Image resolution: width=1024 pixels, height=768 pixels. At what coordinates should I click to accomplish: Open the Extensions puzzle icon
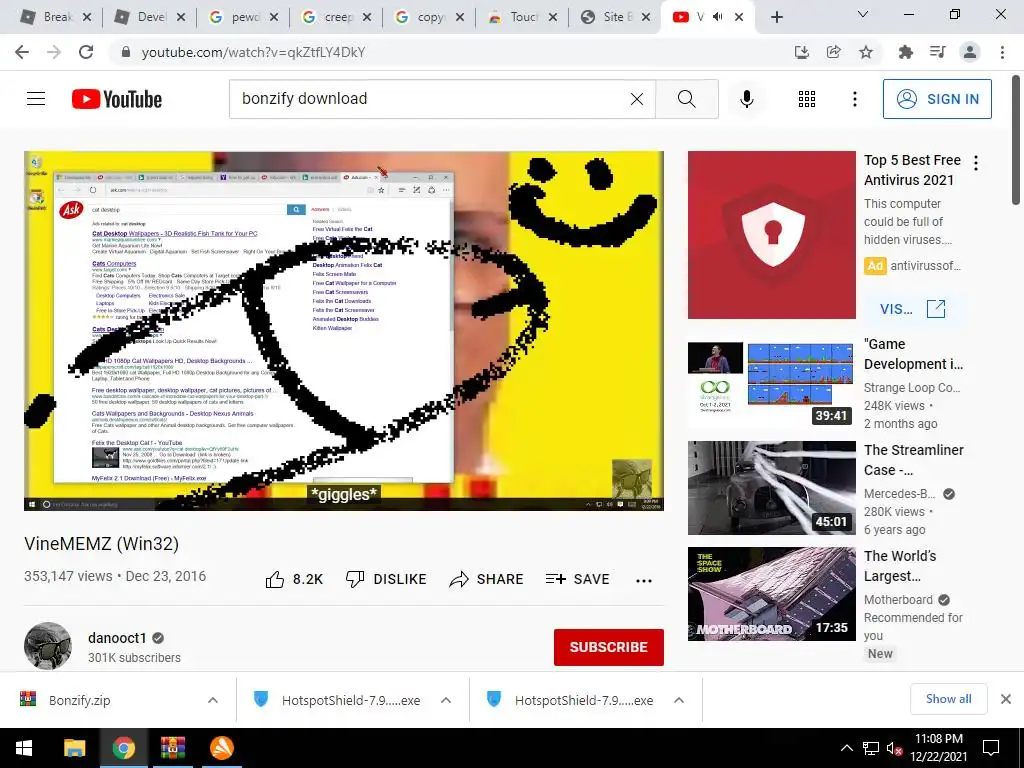(x=905, y=52)
